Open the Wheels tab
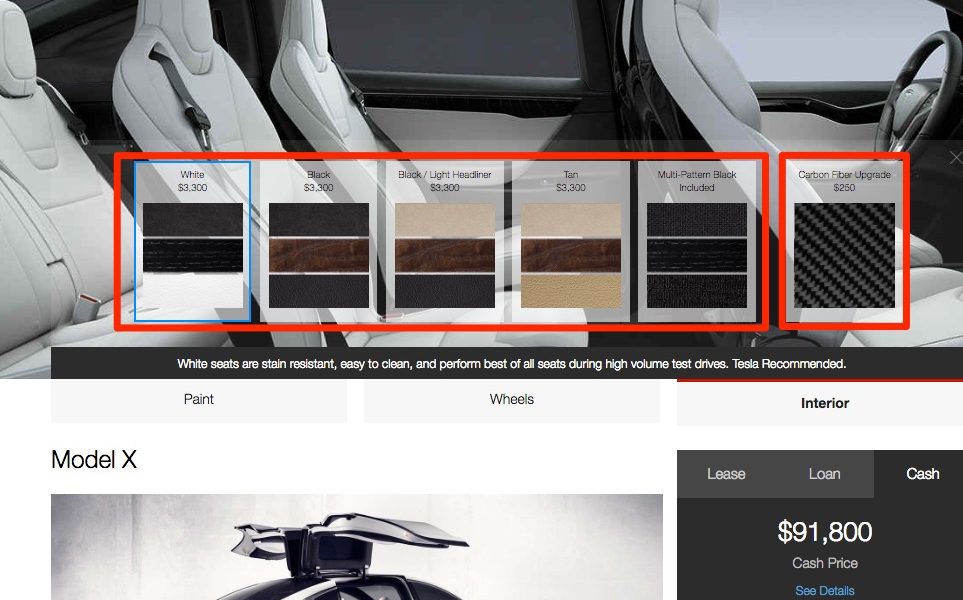The height and width of the screenshot is (600, 963). (512, 400)
